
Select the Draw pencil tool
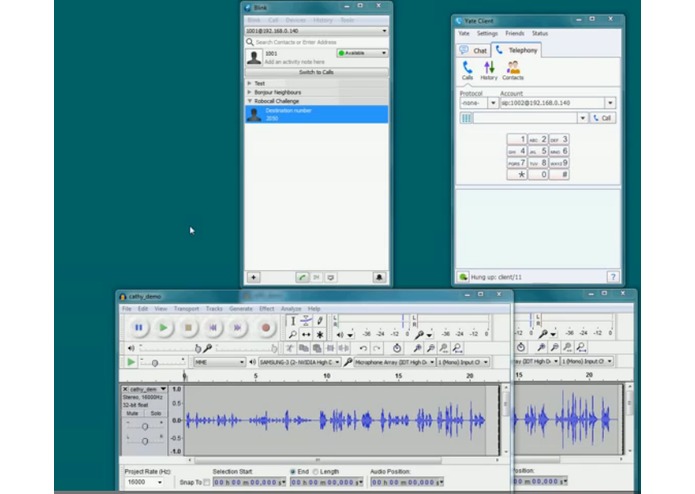pyautogui.click(x=320, y=321)
